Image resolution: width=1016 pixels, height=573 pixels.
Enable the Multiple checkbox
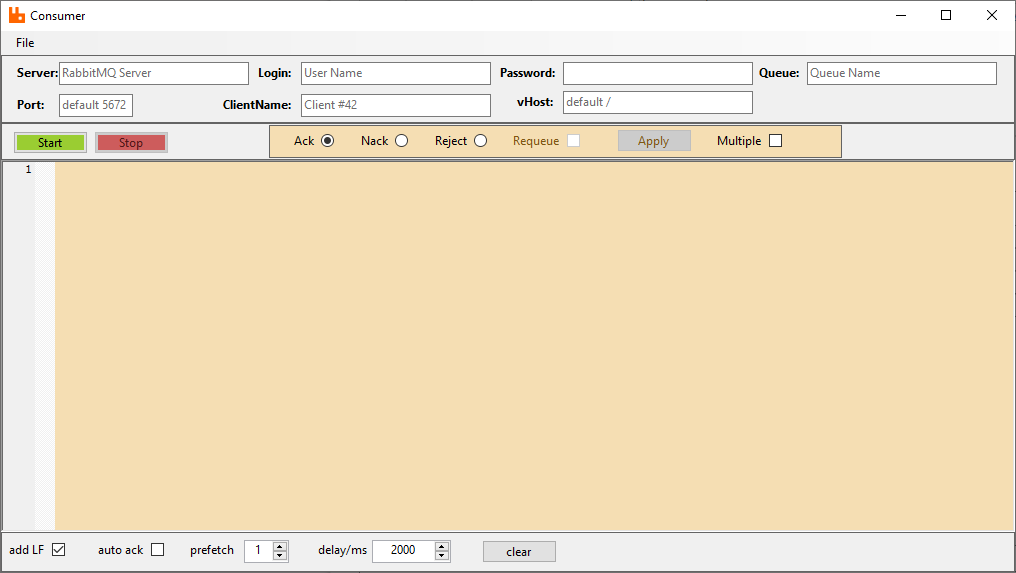click(775, 141)
